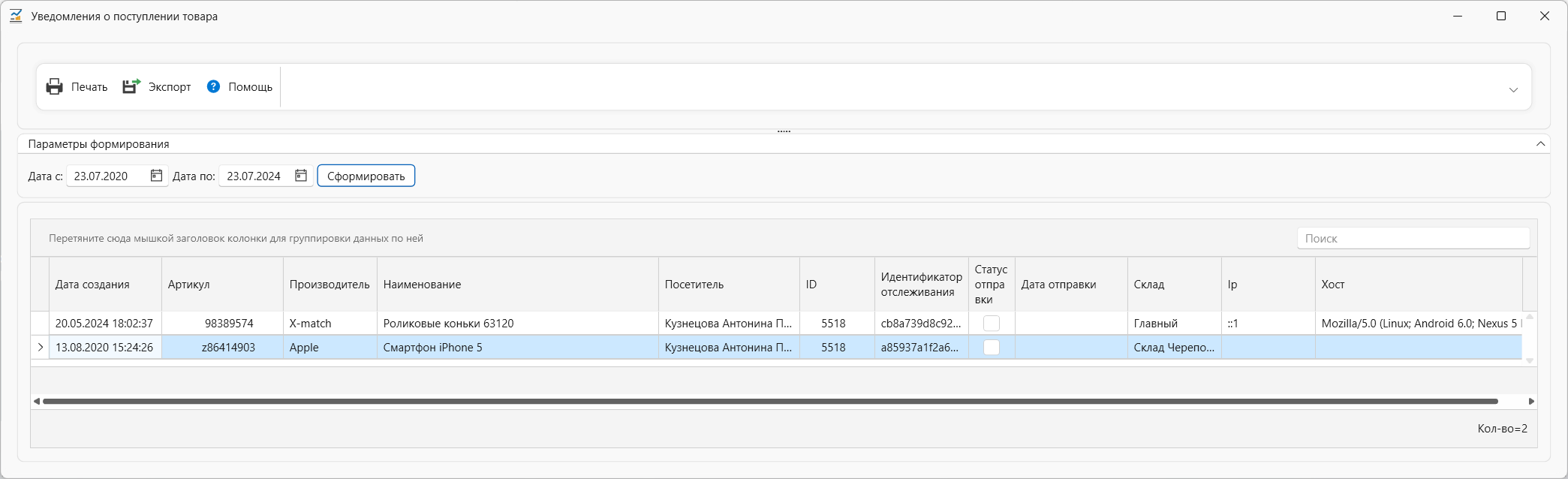Click the 'Сформировать' button
Image resolution: width=1568 pixels, height=479 pixels.
click(366, 176)
